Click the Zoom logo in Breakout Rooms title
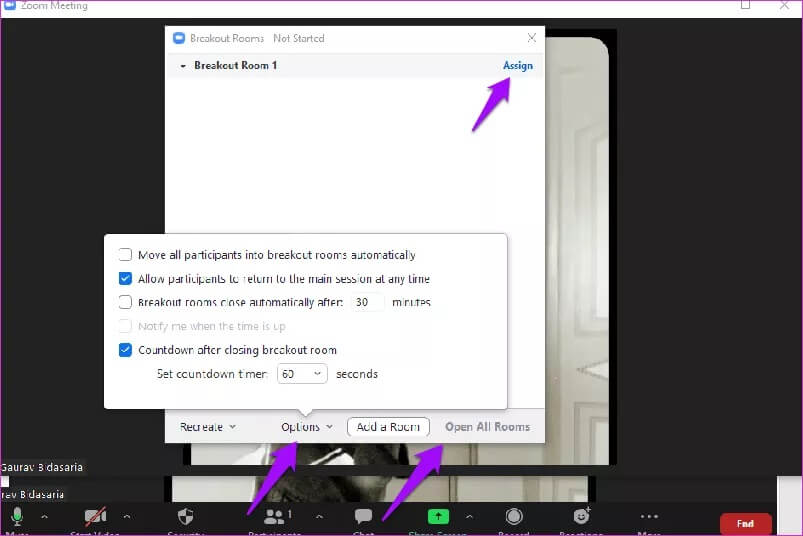The height and width of the screenshot is (536, 803). tap(179, 38)
